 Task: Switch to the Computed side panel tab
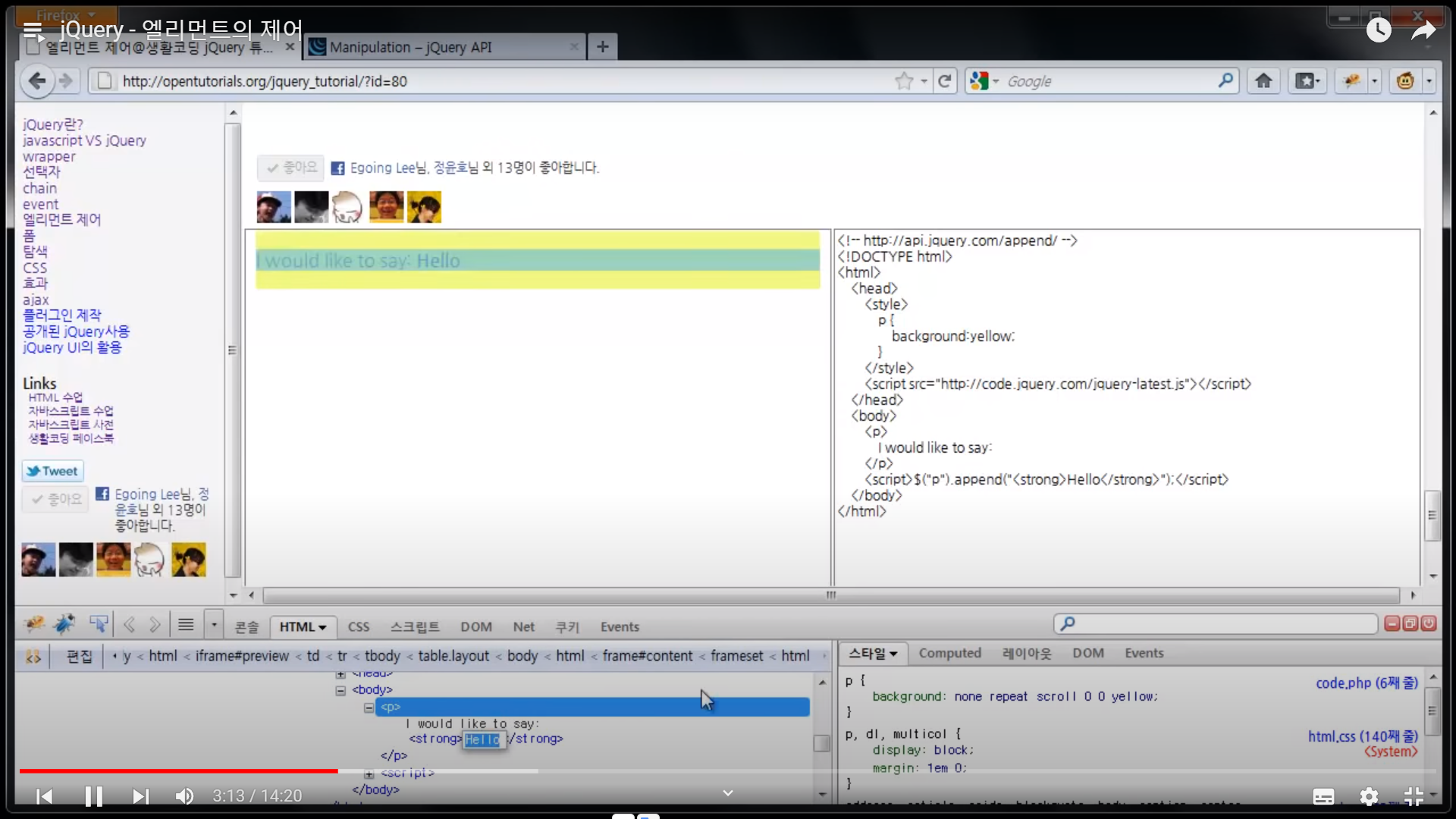pos(949,653)
